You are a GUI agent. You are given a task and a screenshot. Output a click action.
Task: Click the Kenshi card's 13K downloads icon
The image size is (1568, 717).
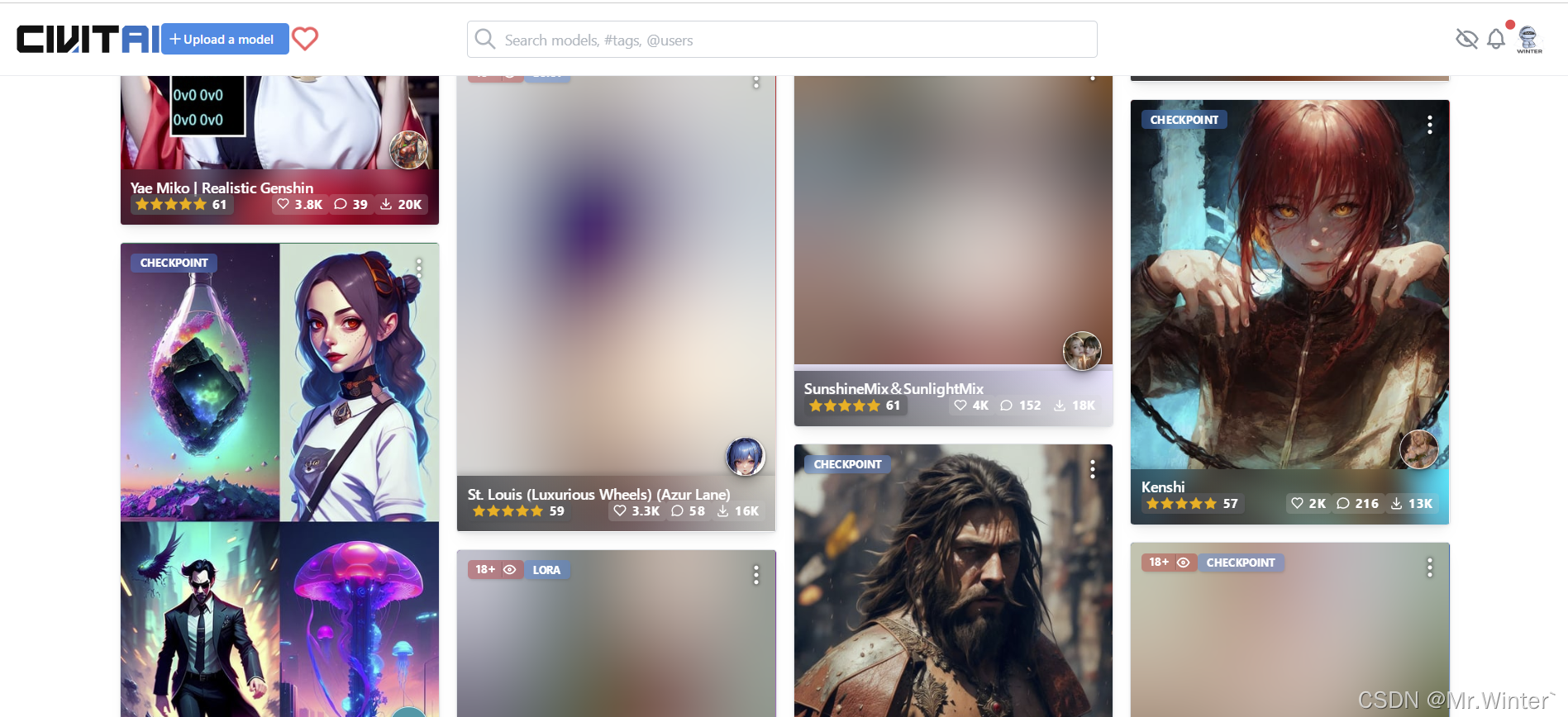click(x=1396, y=503)
